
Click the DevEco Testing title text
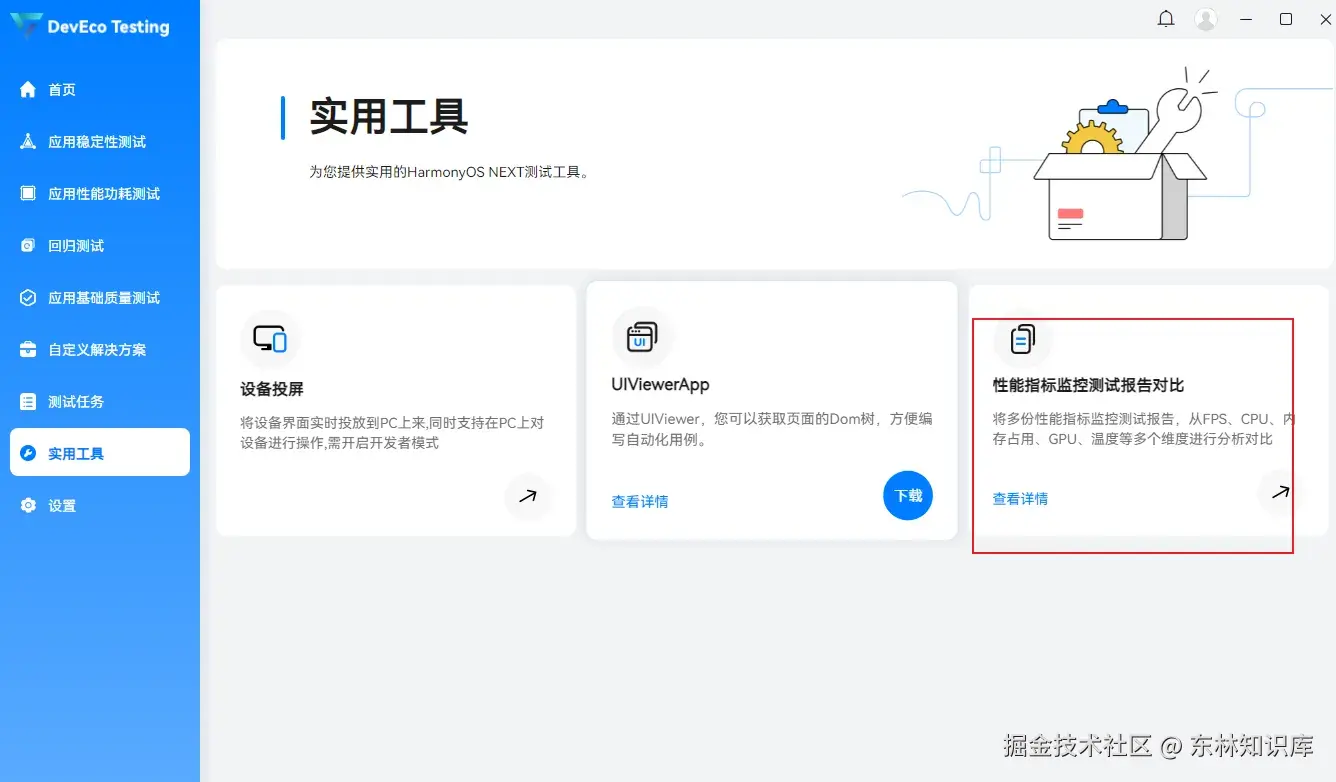(x=108, y=27)
